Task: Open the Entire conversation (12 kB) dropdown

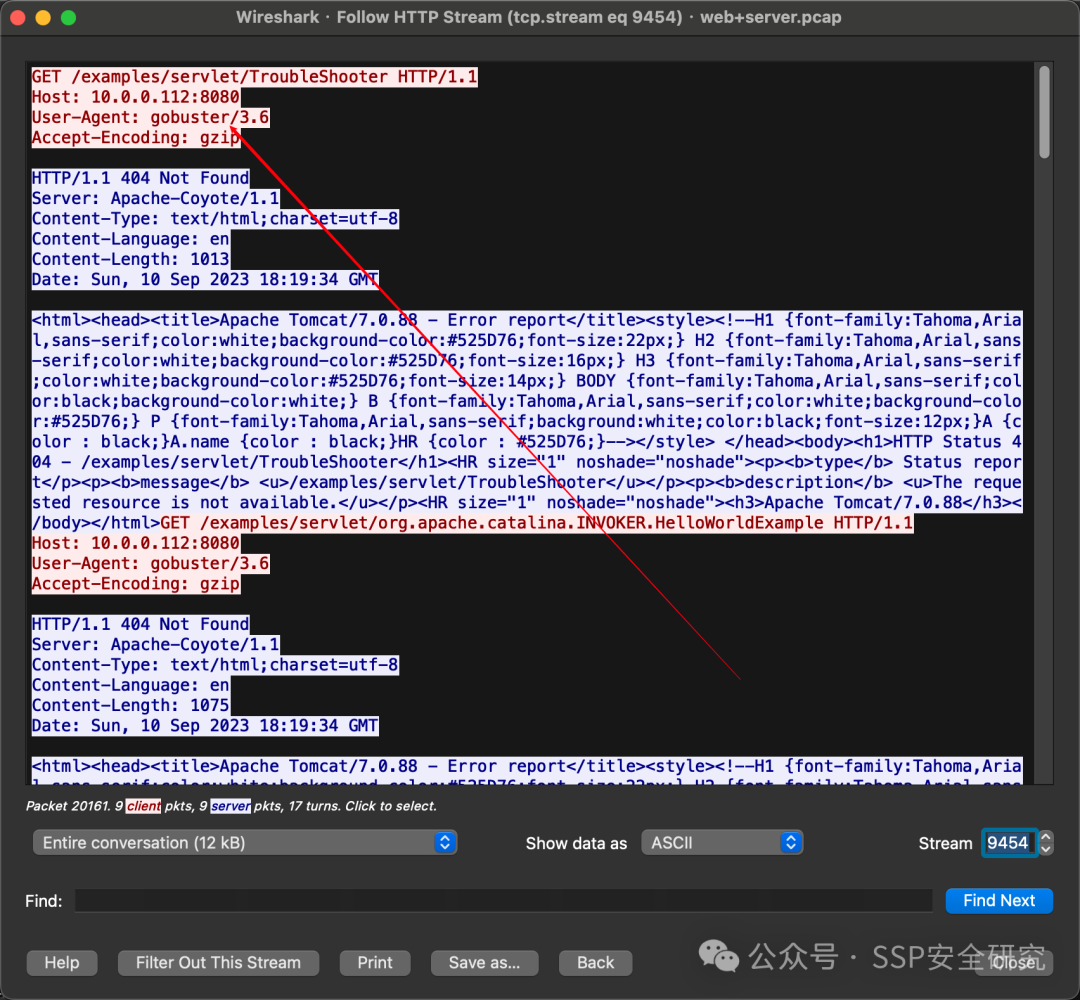Action: pyautogui.click(x=245, y=842)
